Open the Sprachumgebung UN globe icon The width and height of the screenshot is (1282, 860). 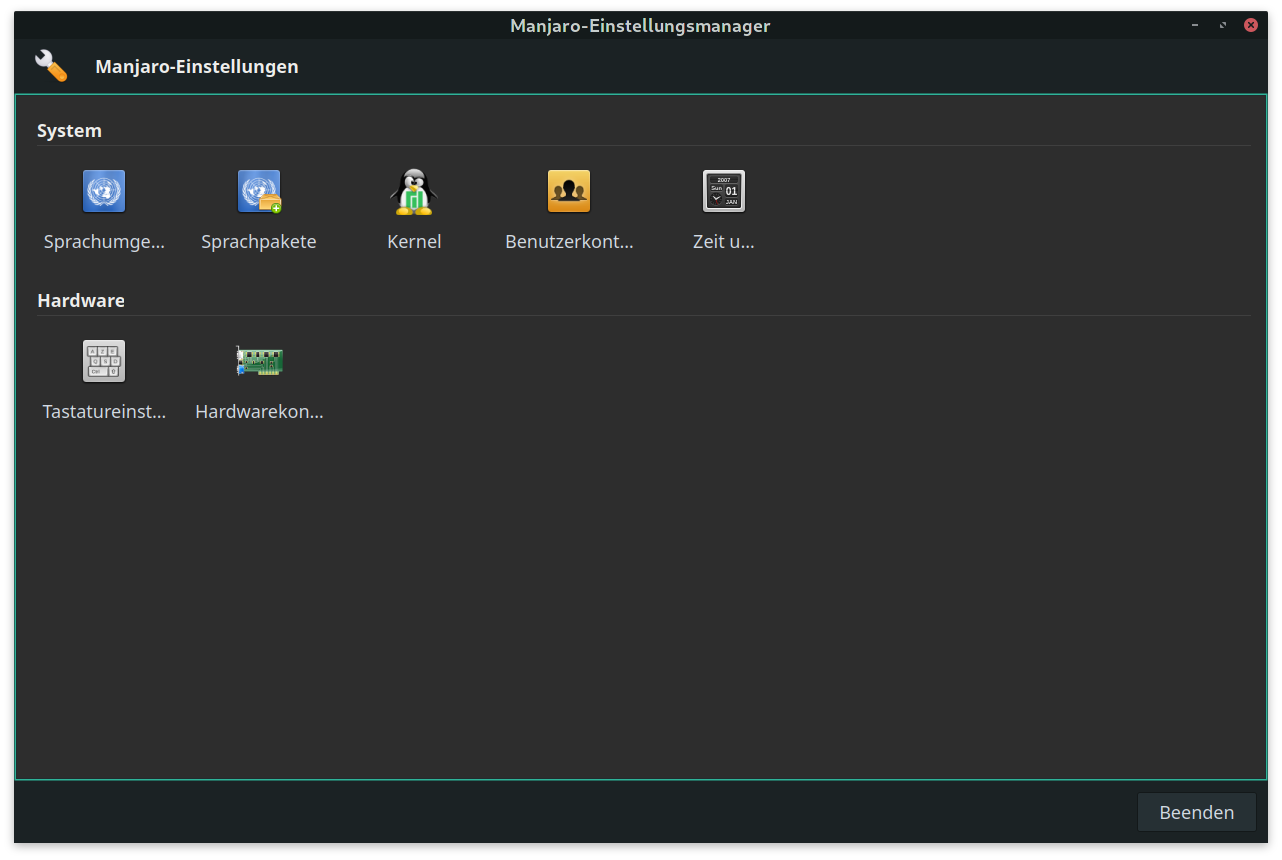104,191
